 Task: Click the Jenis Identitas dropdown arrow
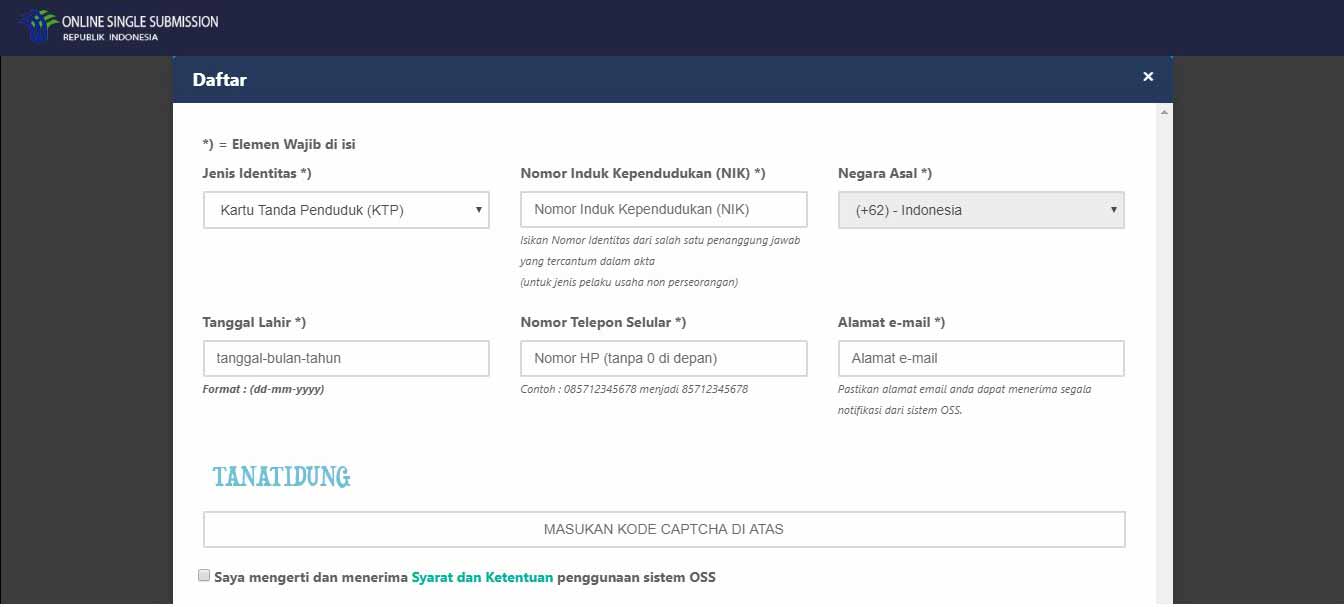click(479, 210)
